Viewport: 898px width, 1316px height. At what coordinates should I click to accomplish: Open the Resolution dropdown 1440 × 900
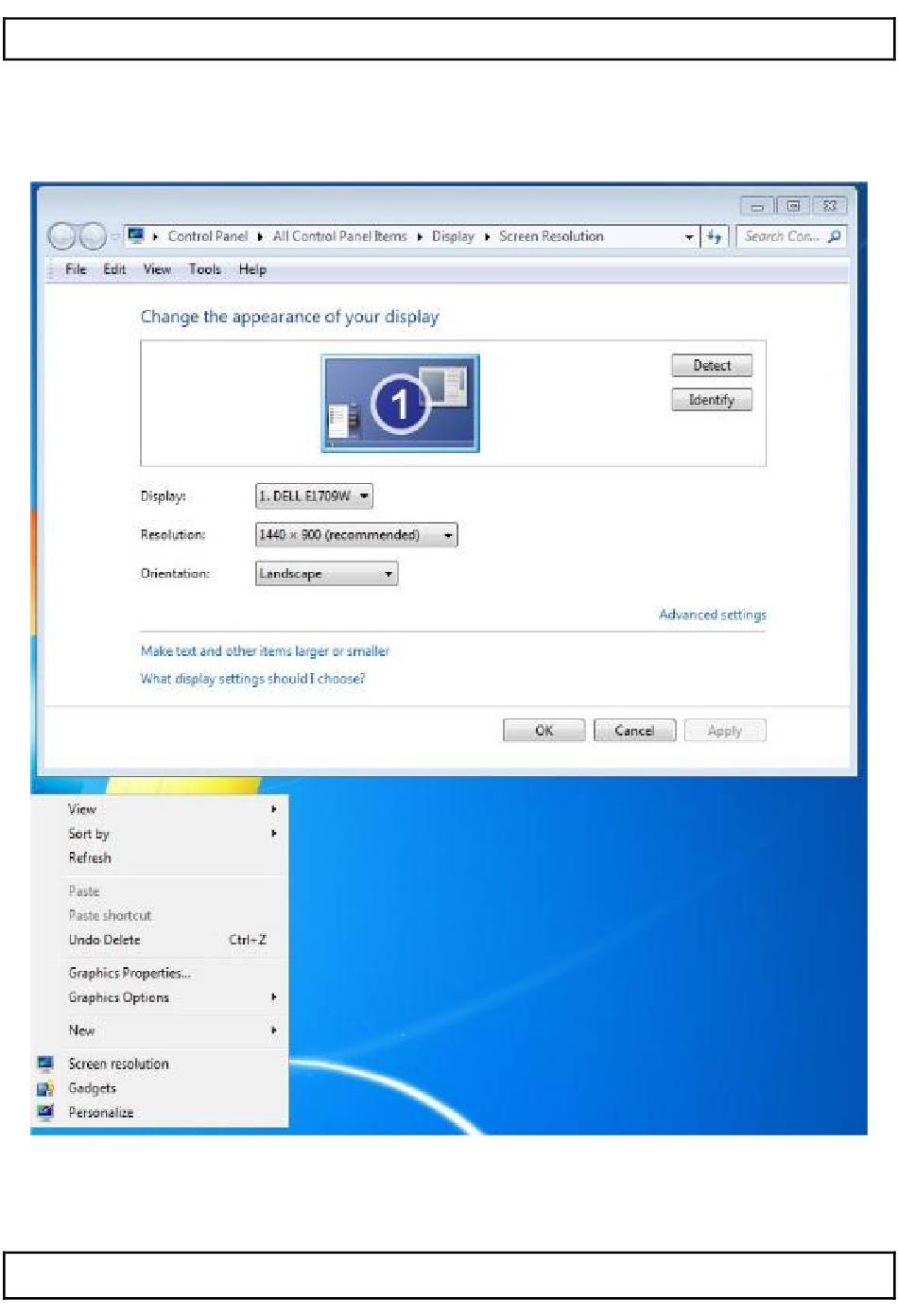tap(356, 535)
